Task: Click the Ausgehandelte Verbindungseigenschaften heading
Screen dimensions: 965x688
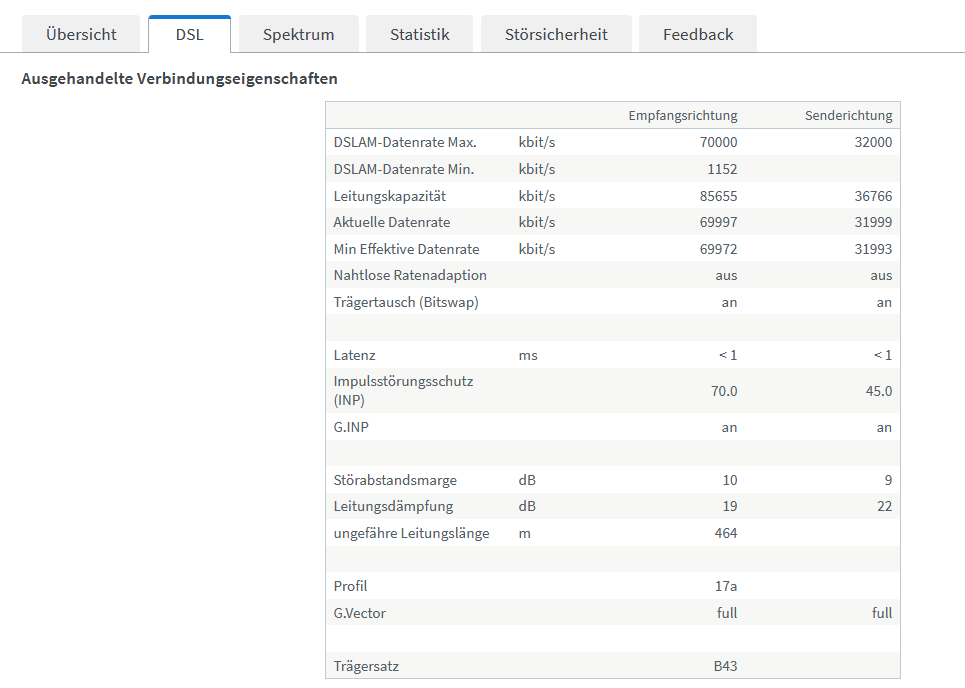Action: pyautogui.click(x=179, y=78)
